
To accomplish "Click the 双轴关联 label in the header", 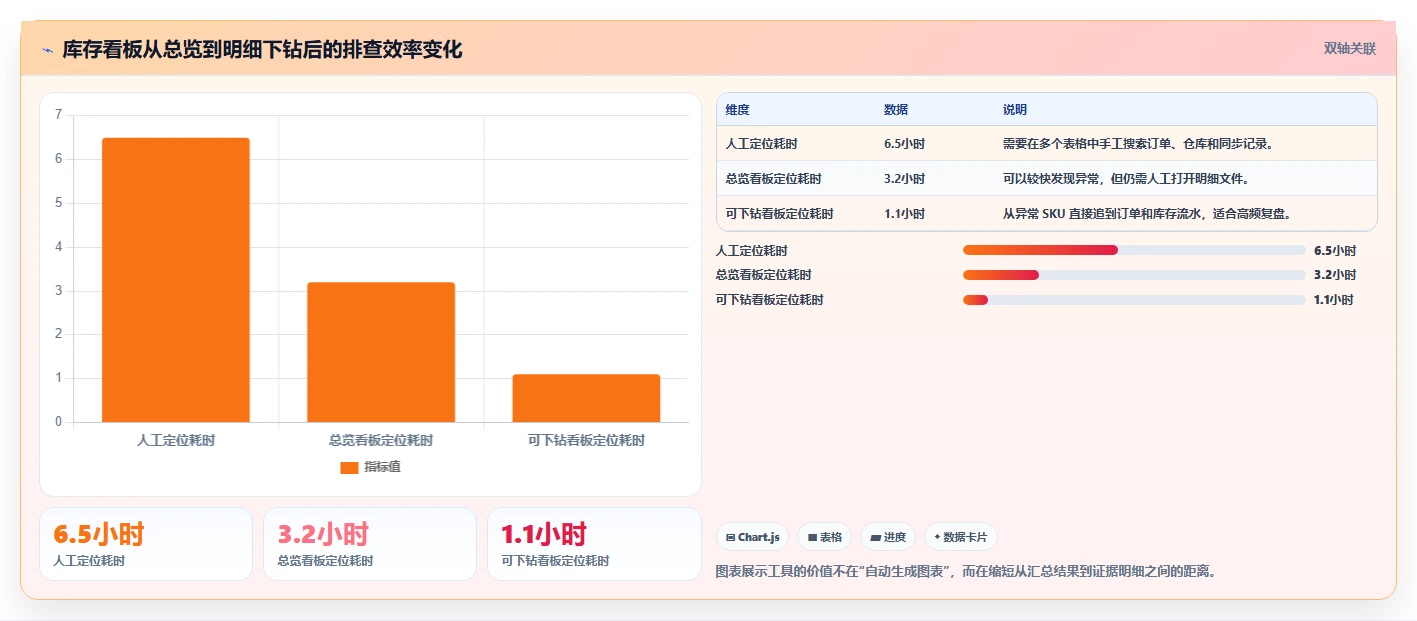I will tap(1350, 49).
